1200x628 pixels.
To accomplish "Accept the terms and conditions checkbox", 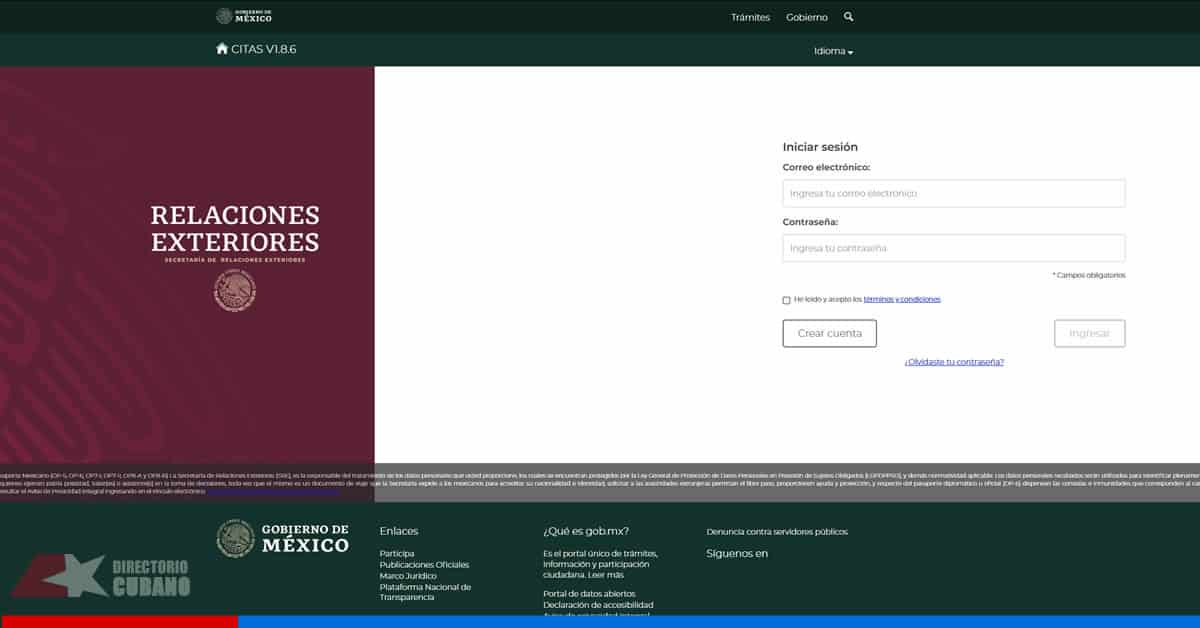I will click(x=787, y=300).
